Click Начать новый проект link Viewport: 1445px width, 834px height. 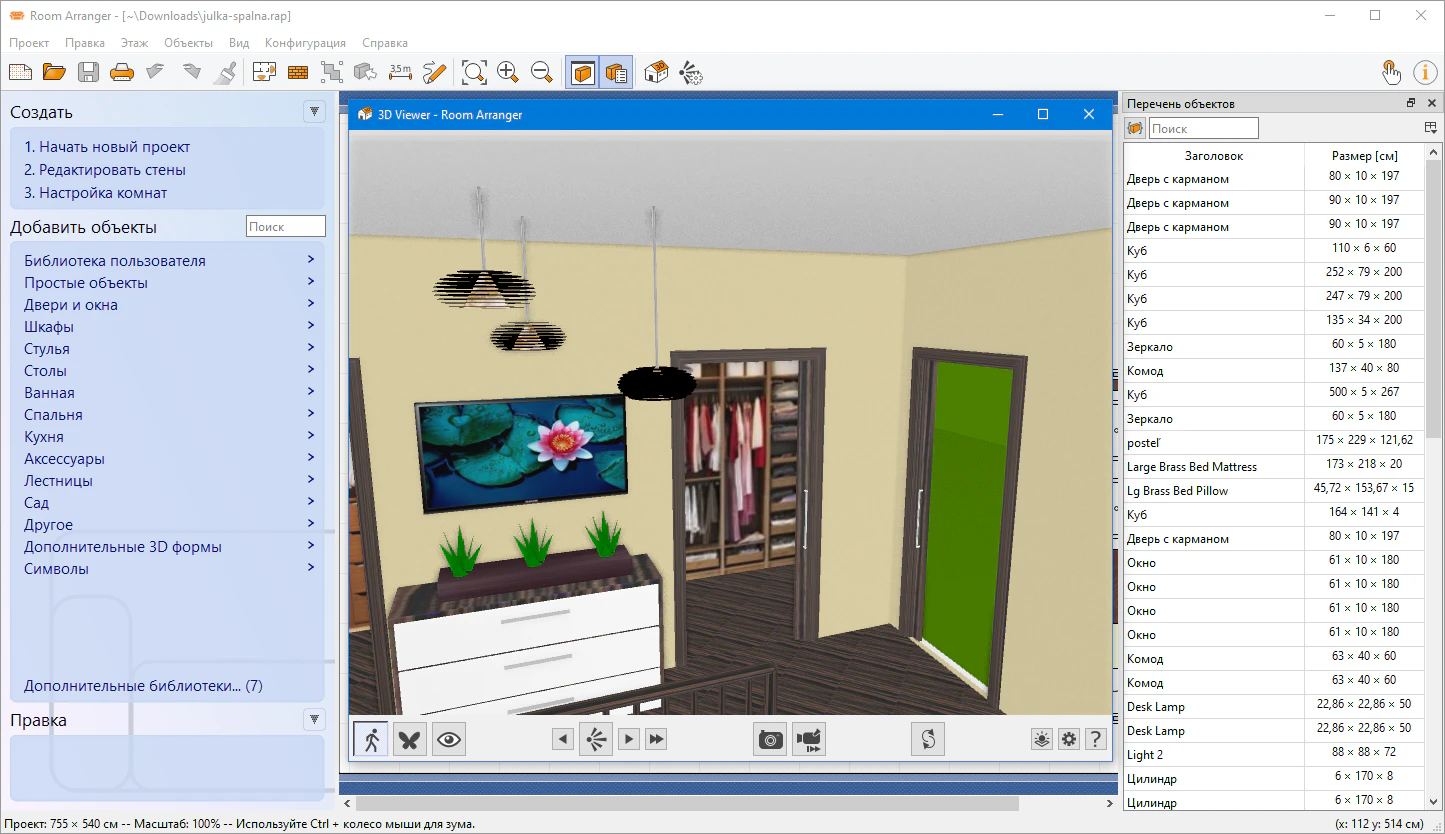click(107, 147)
